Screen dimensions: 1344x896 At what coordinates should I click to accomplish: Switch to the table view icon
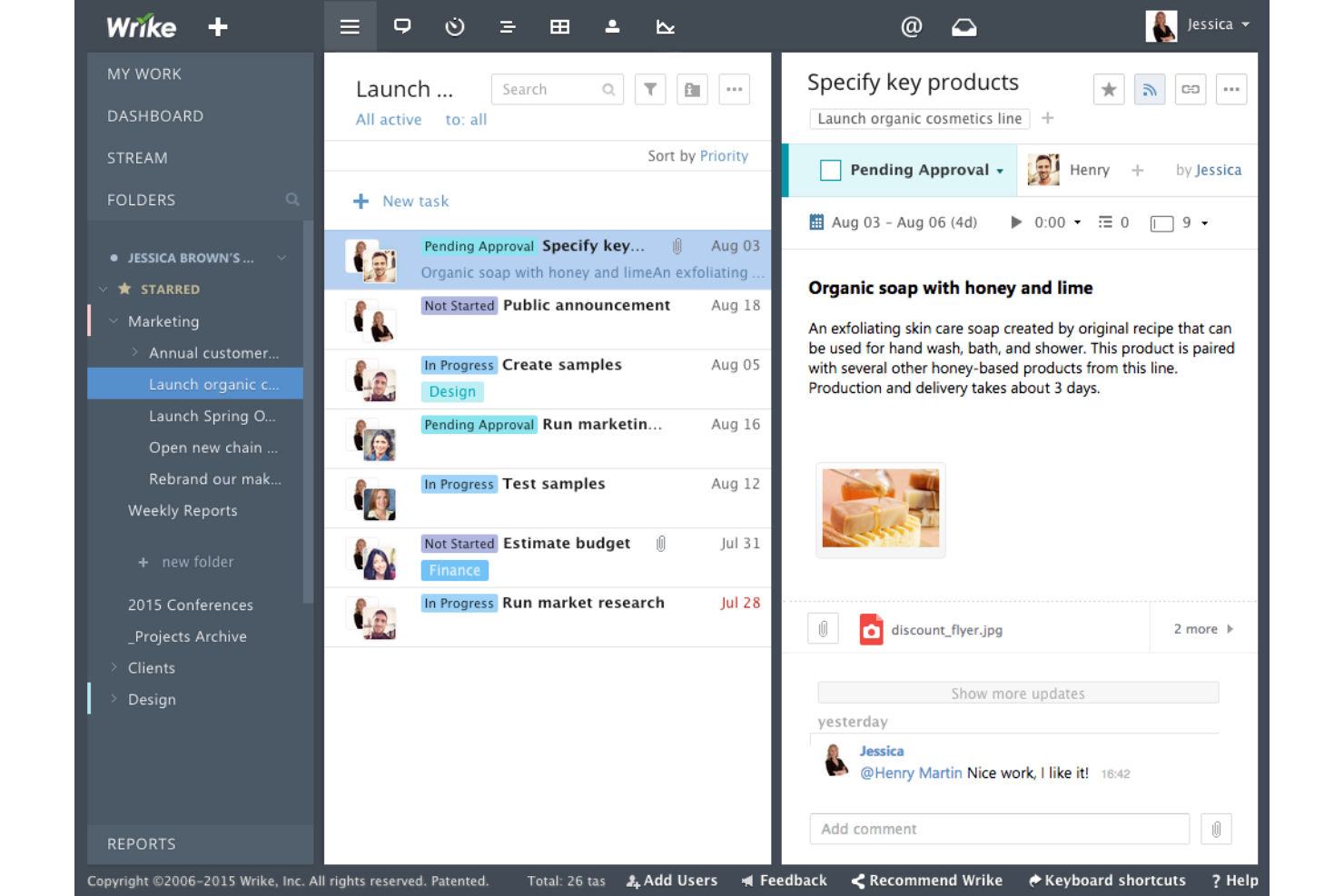click(560, 27)
